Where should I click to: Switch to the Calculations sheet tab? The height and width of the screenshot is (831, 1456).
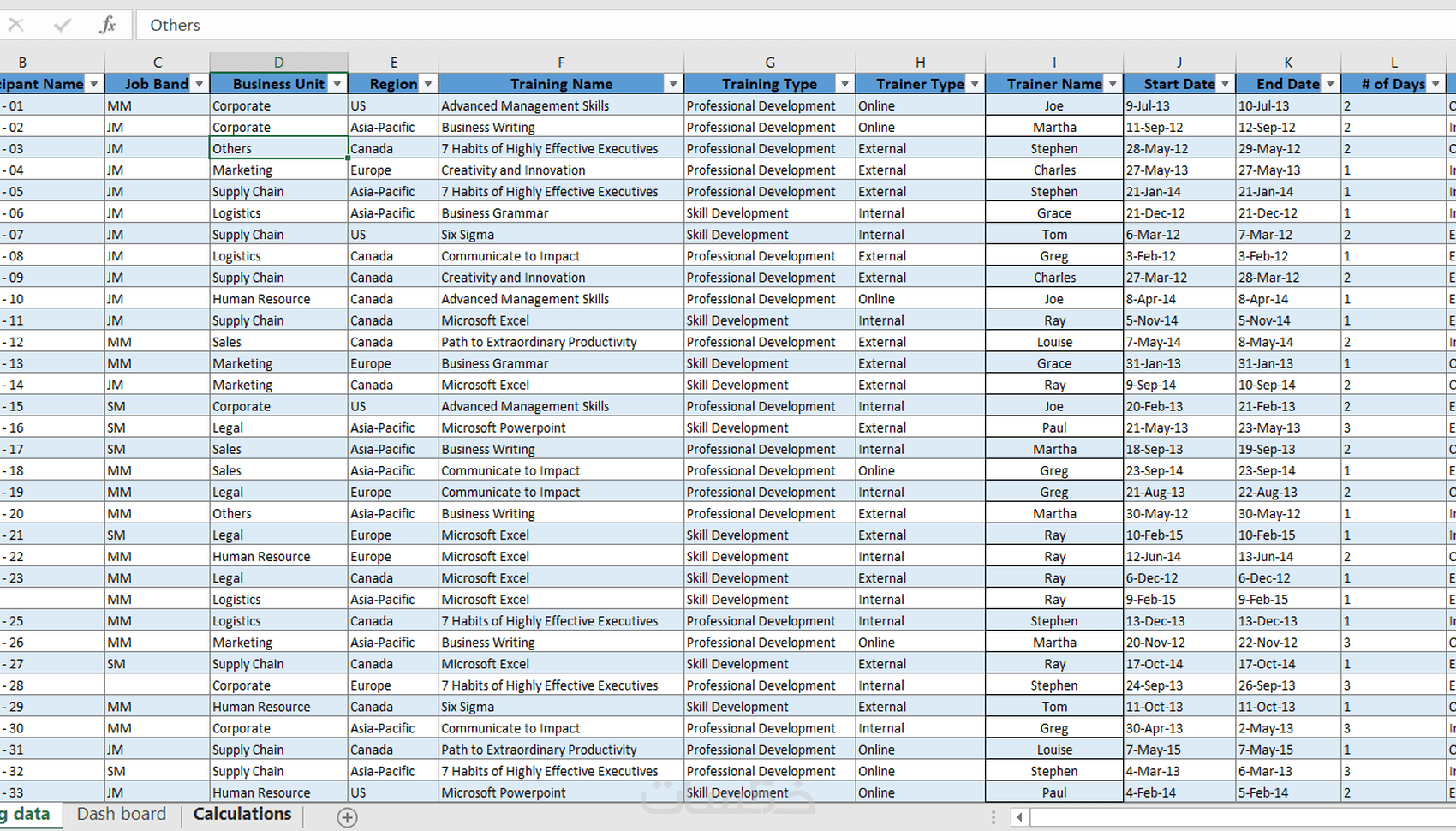(242, 814)
